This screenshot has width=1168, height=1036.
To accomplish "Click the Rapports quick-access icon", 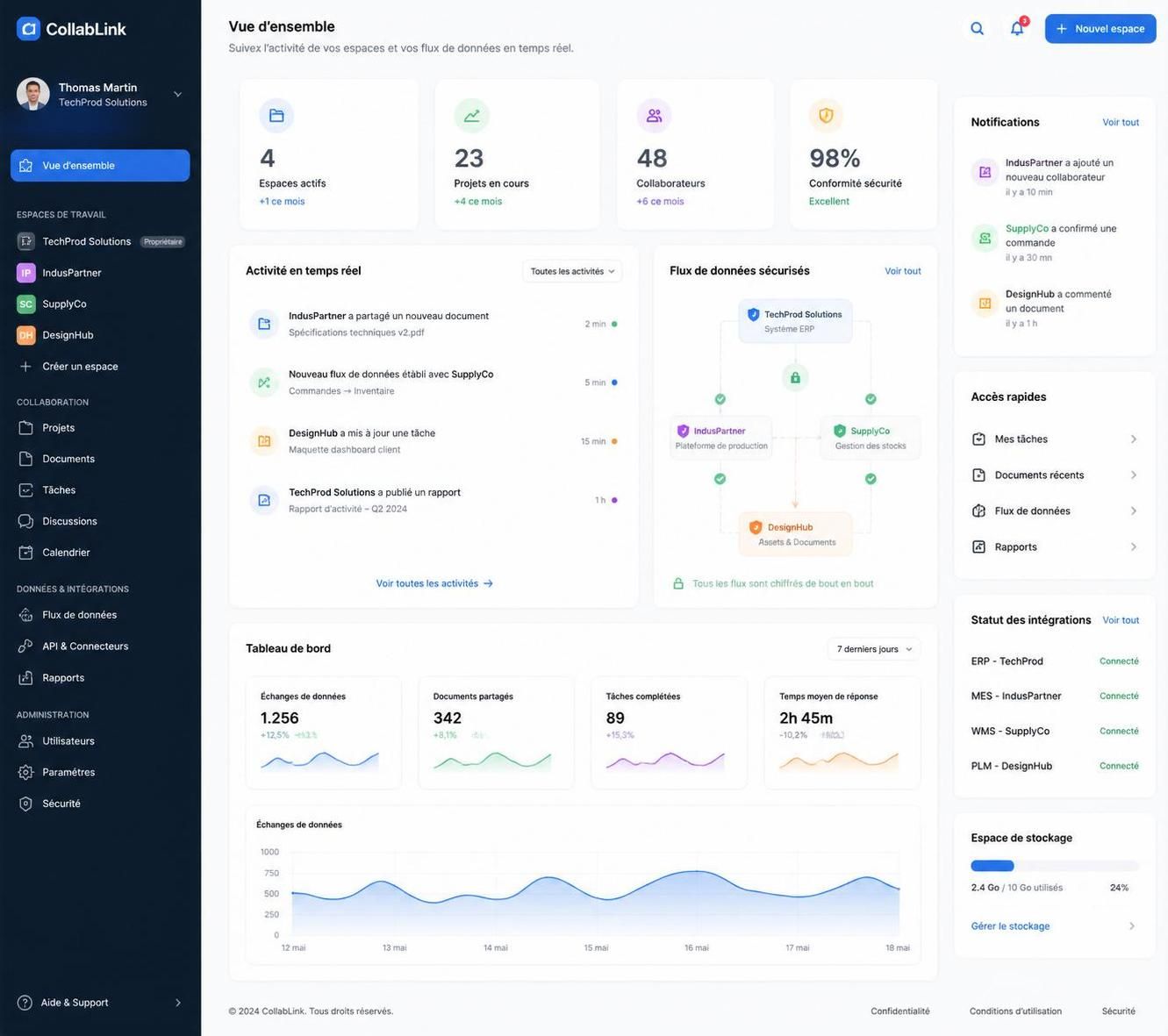I will 979,547.
